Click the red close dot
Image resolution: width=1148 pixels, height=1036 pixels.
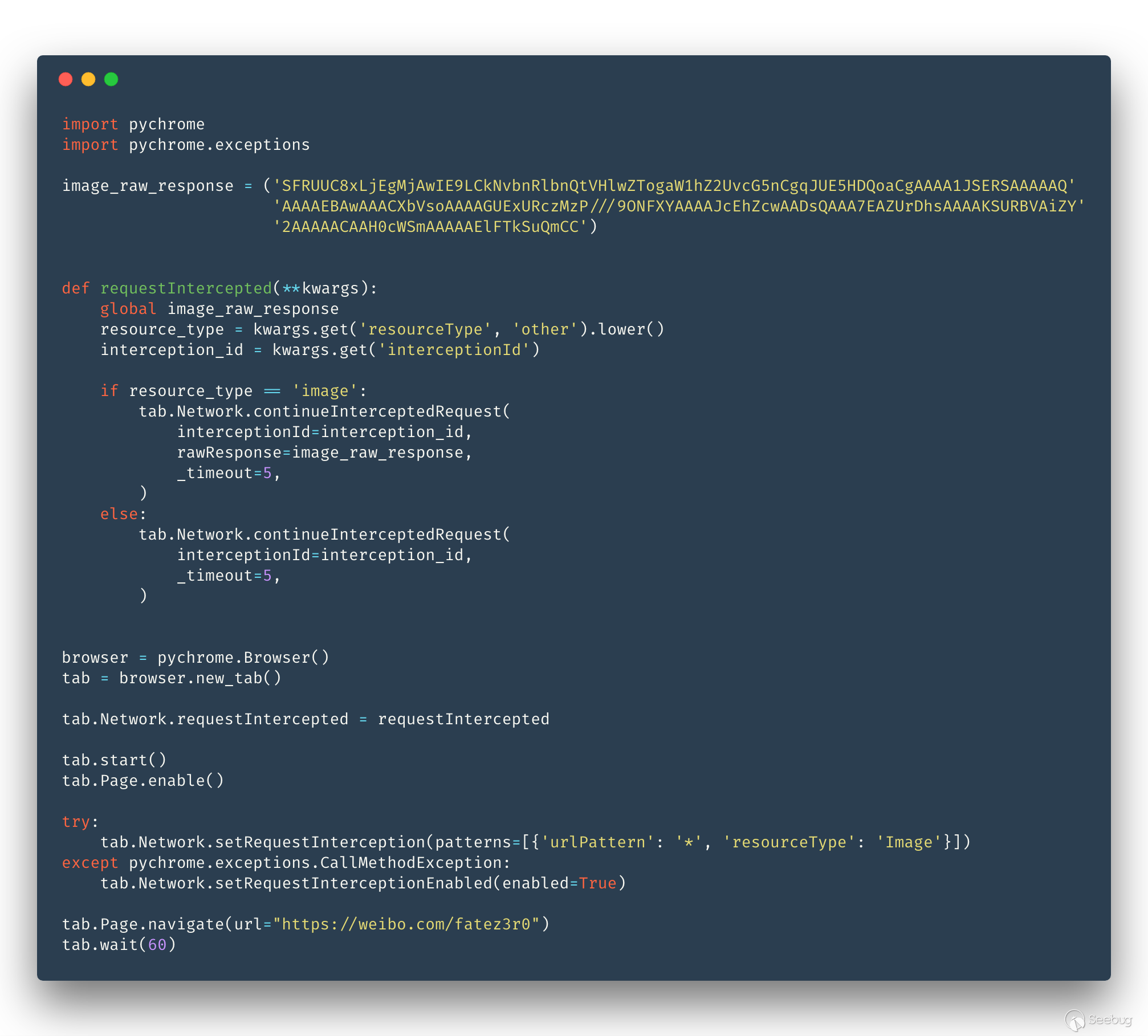[x=66, y=79]
